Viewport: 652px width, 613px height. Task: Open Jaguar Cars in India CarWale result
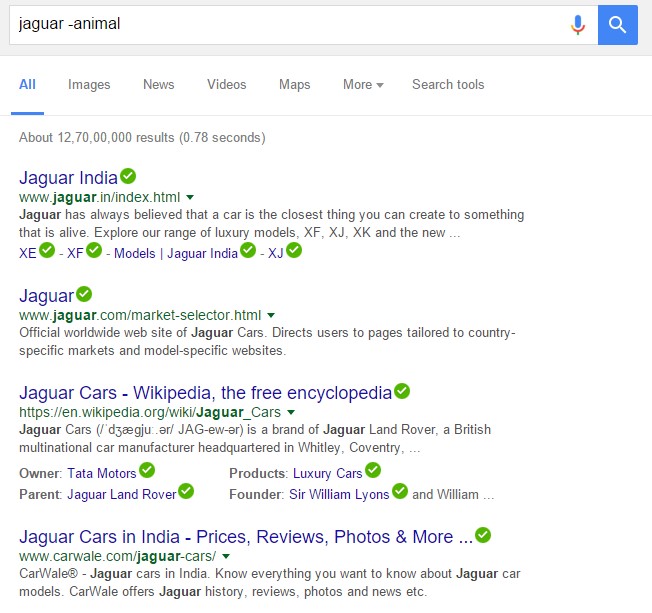click(x=246, y=537)
